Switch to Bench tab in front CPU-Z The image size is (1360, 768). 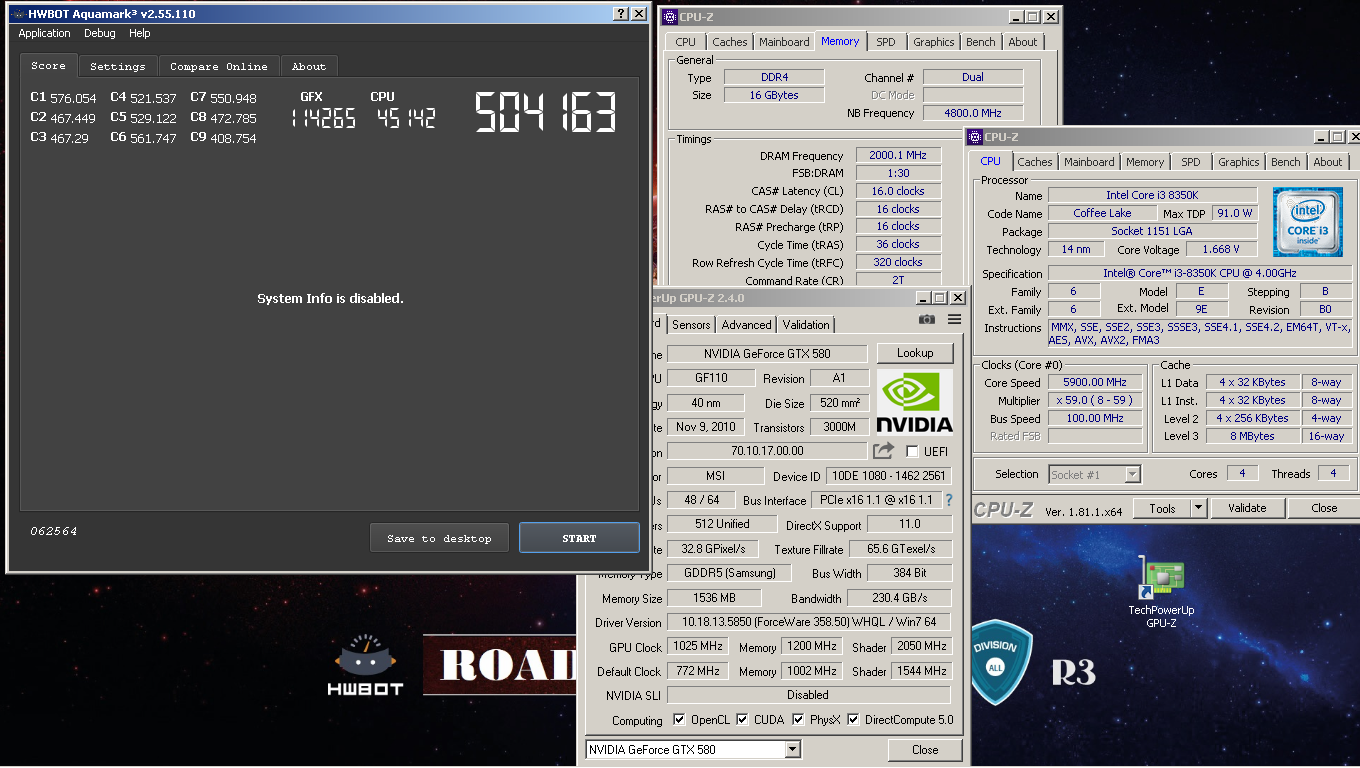[x=1286, y=162]
